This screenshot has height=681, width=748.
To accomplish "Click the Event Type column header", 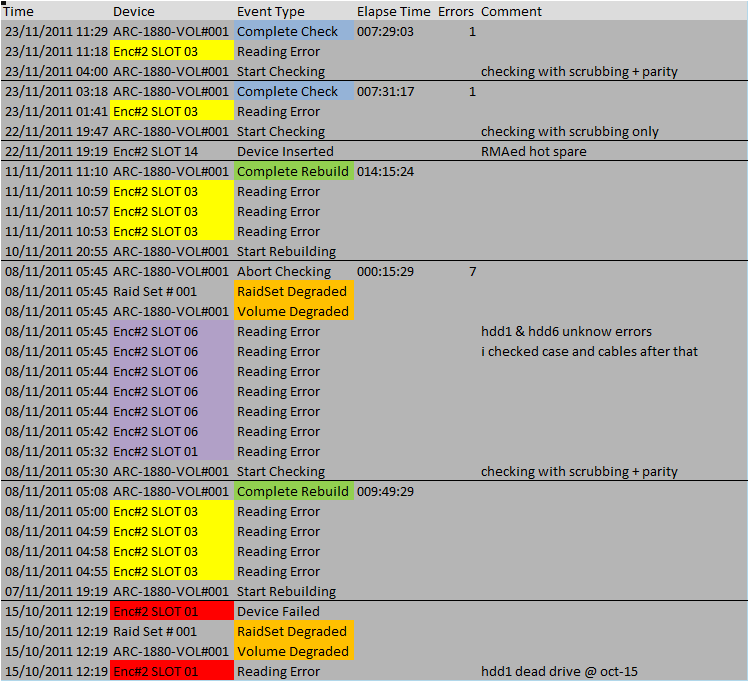I will coord(270,11).
